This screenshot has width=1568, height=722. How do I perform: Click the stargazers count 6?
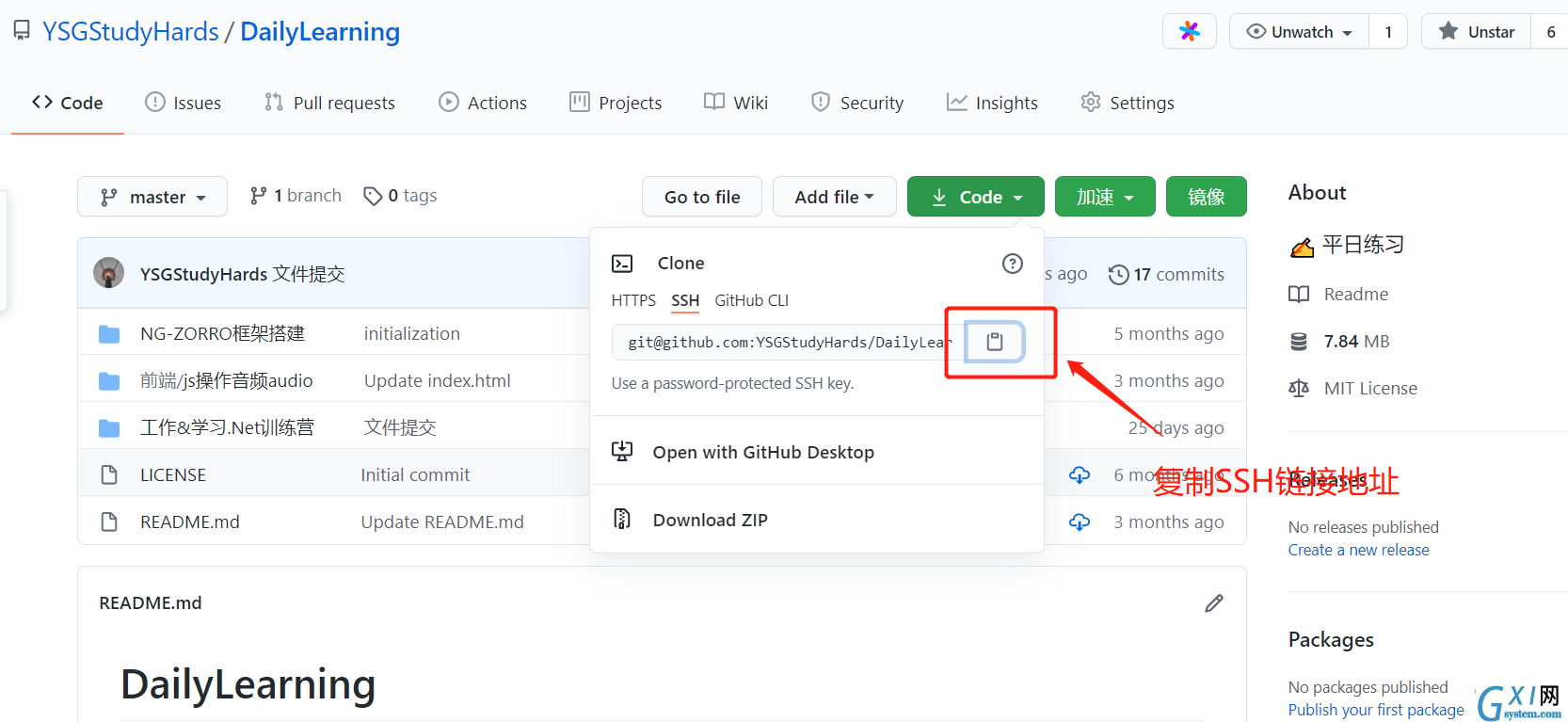(x=1550, y=31)
